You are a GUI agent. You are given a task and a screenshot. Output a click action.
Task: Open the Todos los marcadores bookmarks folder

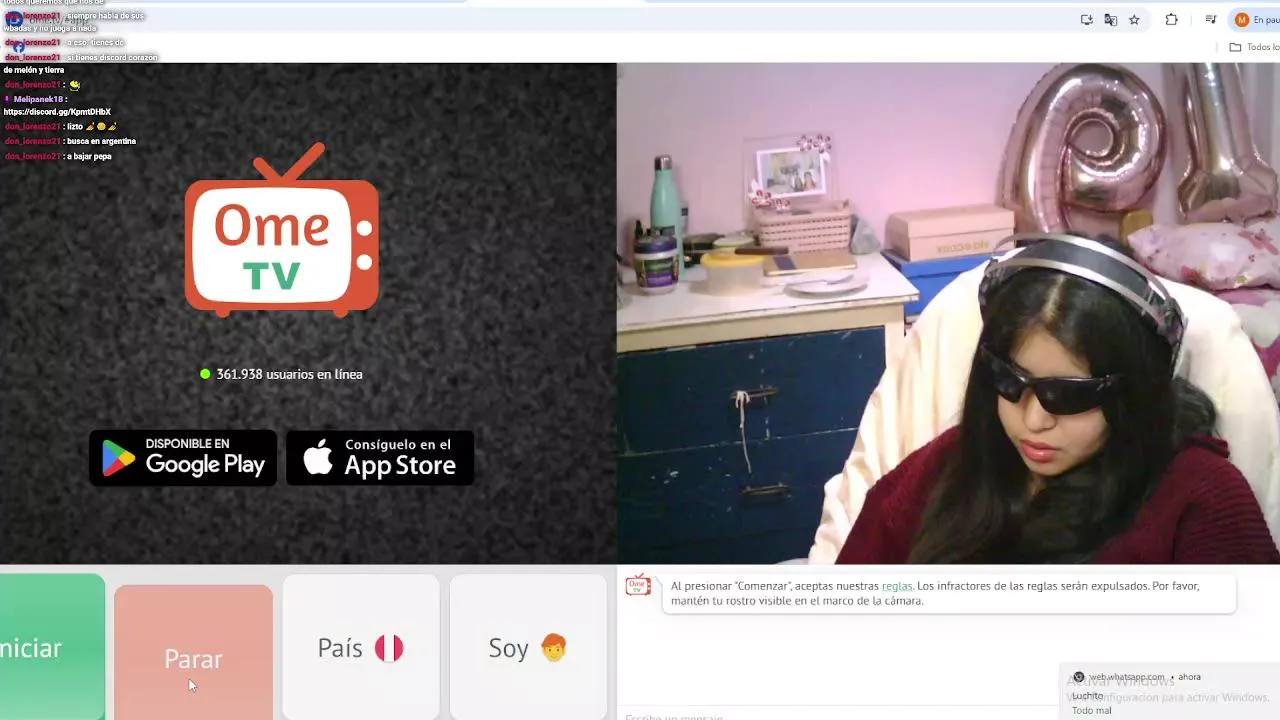tap(1254, 47)
